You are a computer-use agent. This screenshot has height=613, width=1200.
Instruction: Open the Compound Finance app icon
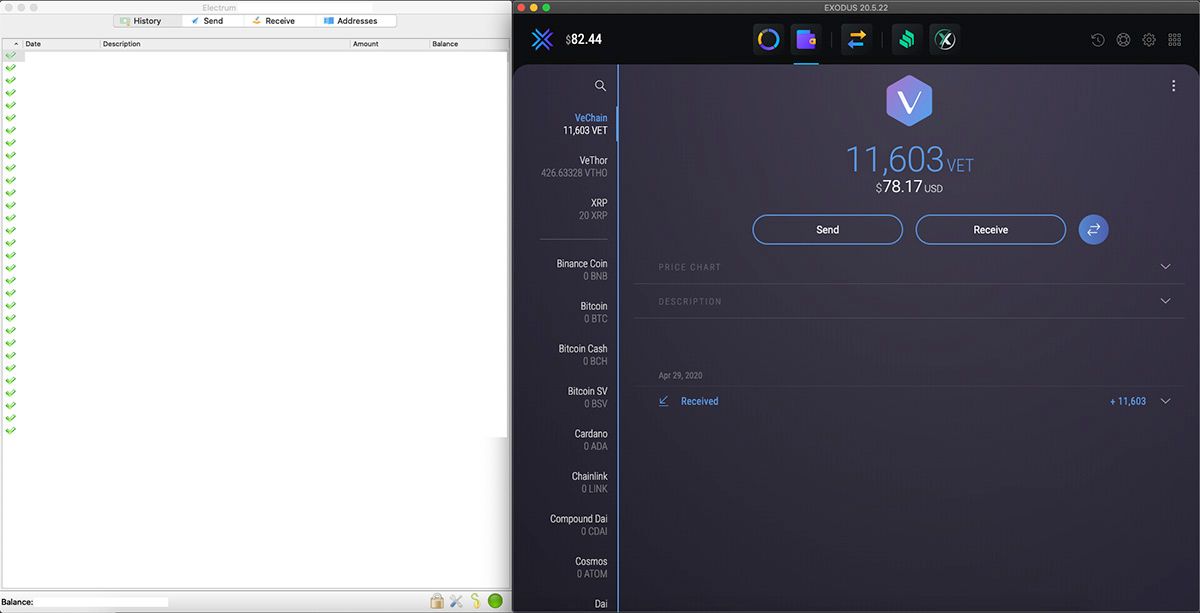coord(907,40)
